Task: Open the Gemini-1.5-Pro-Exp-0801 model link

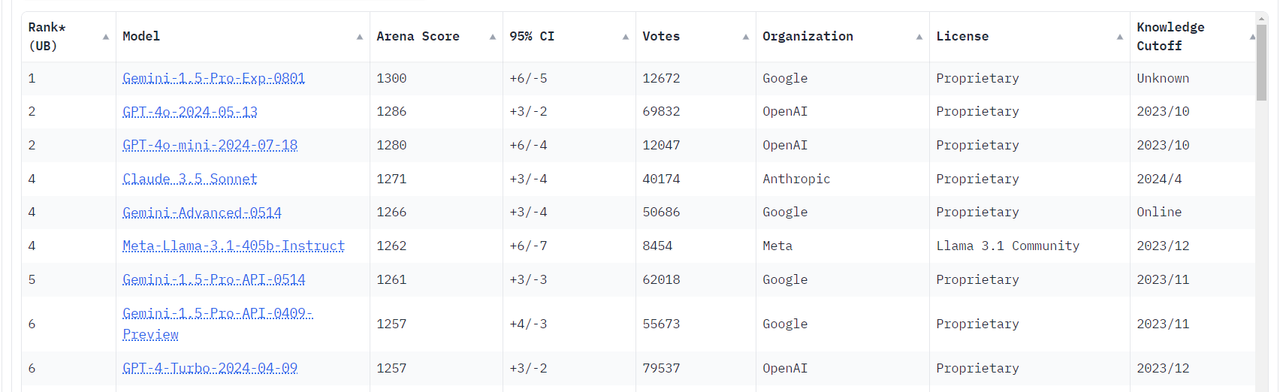Action: click(214, 78)
